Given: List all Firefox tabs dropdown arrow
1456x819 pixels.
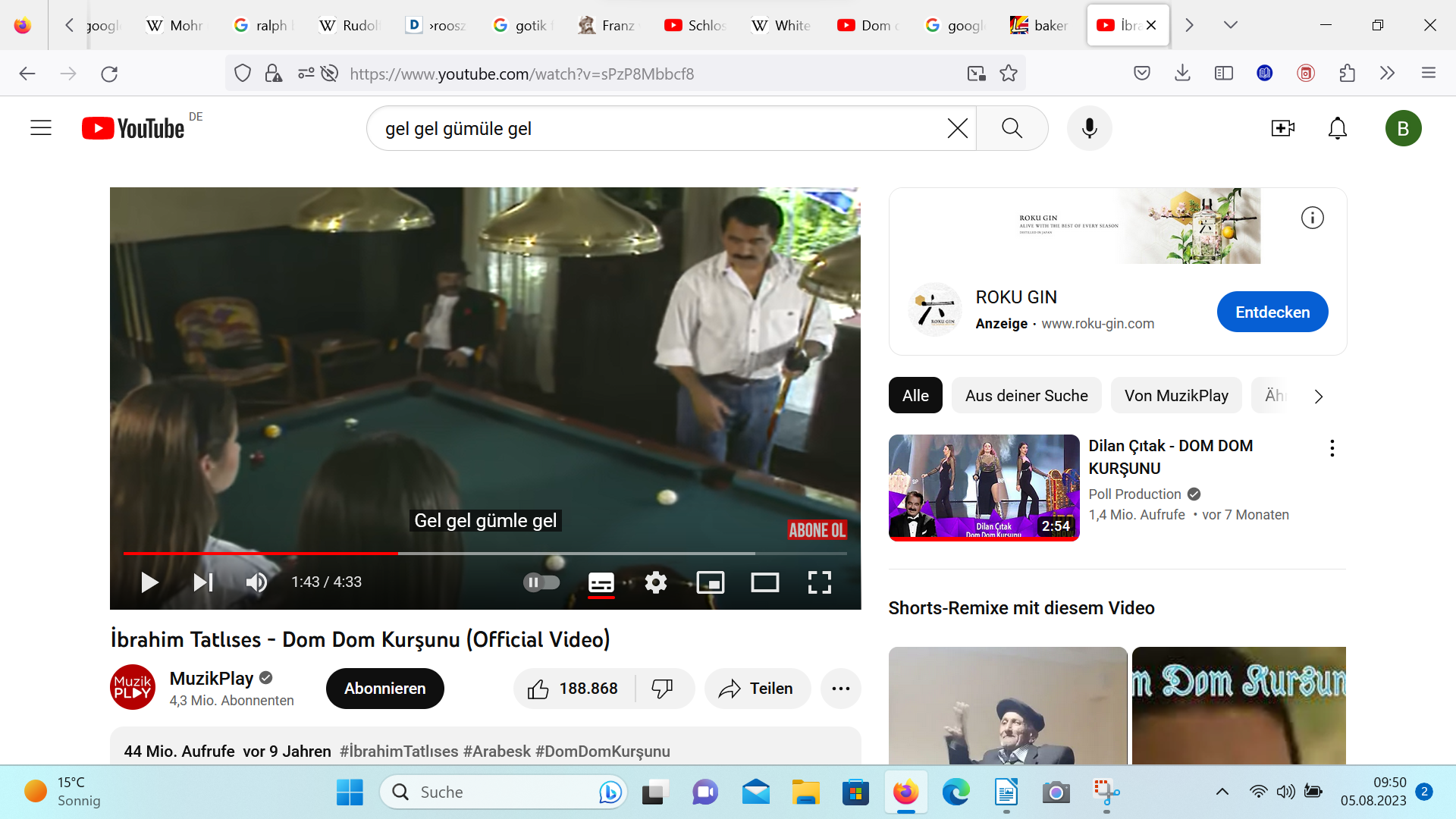Looking at the screenshot, I should (1230, 25).
